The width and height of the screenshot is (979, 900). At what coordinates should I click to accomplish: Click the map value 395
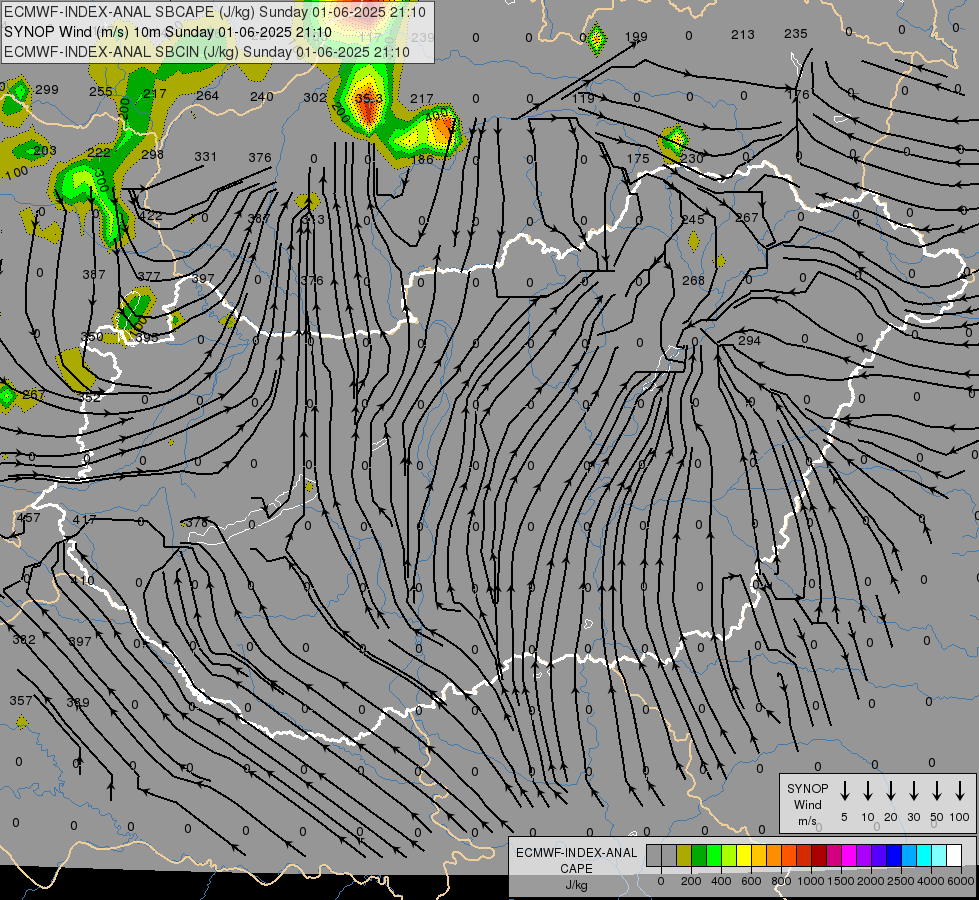click(147, 337)
